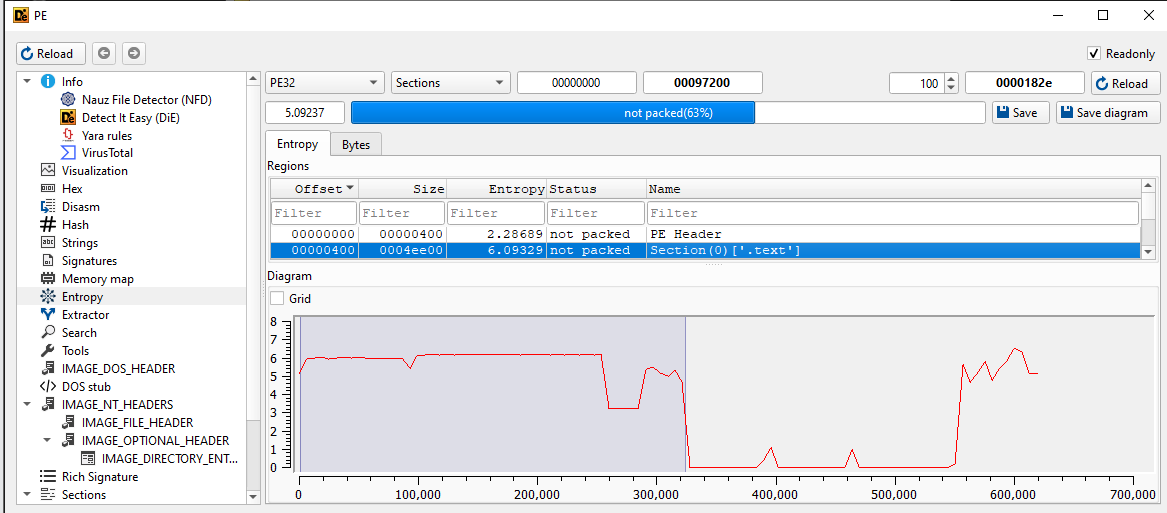
Task: Click the Visualization picture icon
Action: click(x=48, y=171)
